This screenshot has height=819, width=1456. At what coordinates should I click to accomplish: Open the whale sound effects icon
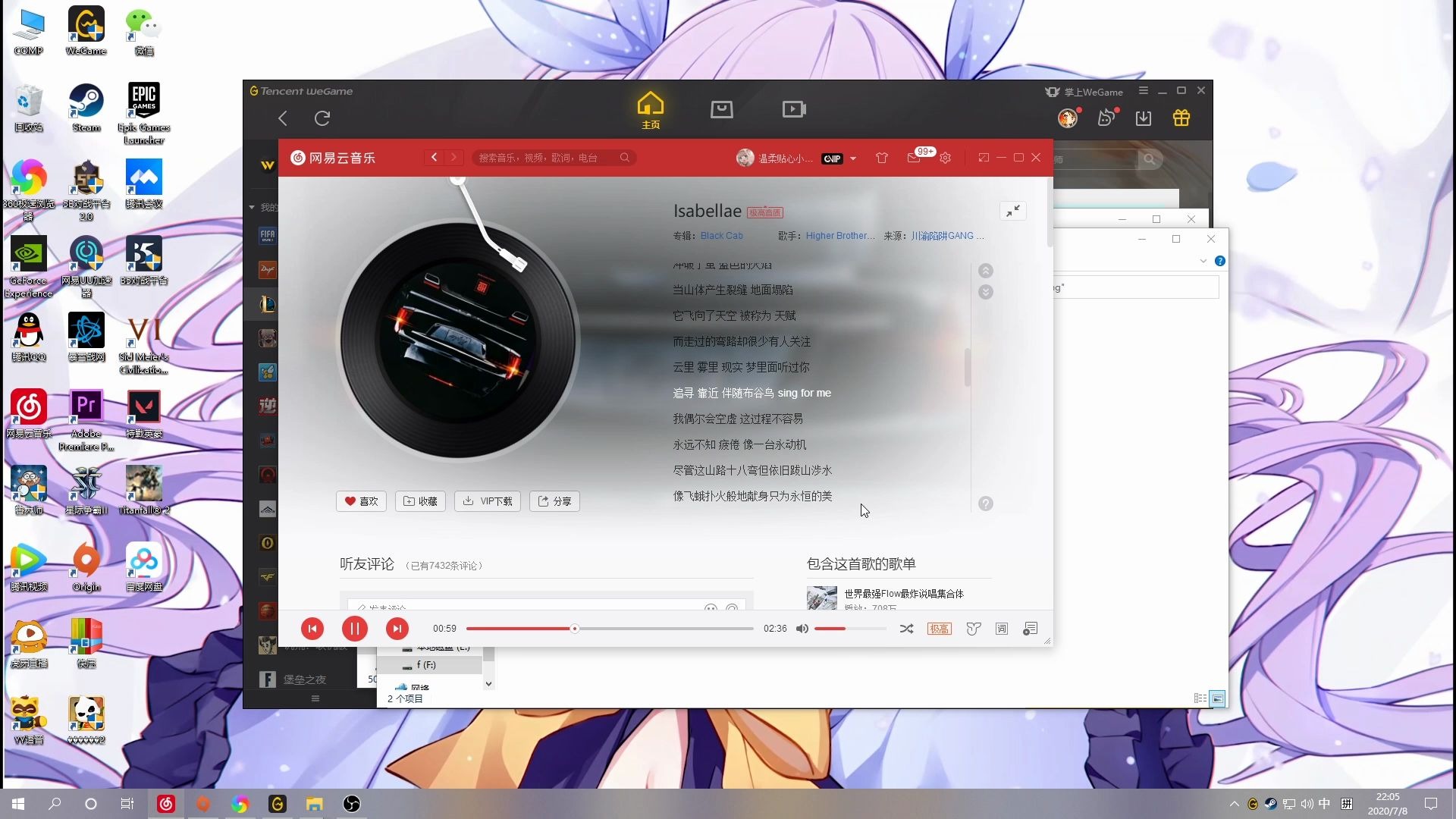(974, 629)
